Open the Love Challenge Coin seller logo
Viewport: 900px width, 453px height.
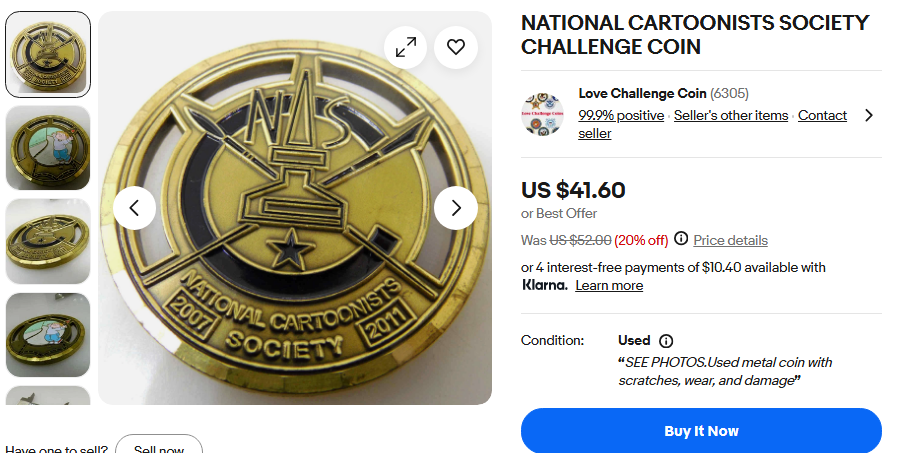(542, 114)
